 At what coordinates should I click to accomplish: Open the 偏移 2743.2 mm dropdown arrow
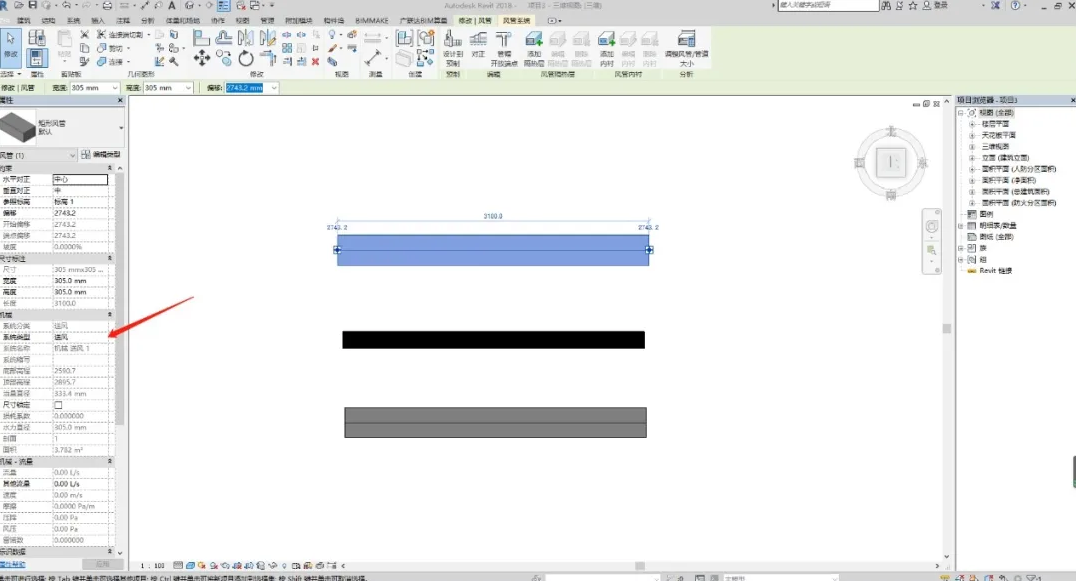pyautogui.click(x=274, y=88)
